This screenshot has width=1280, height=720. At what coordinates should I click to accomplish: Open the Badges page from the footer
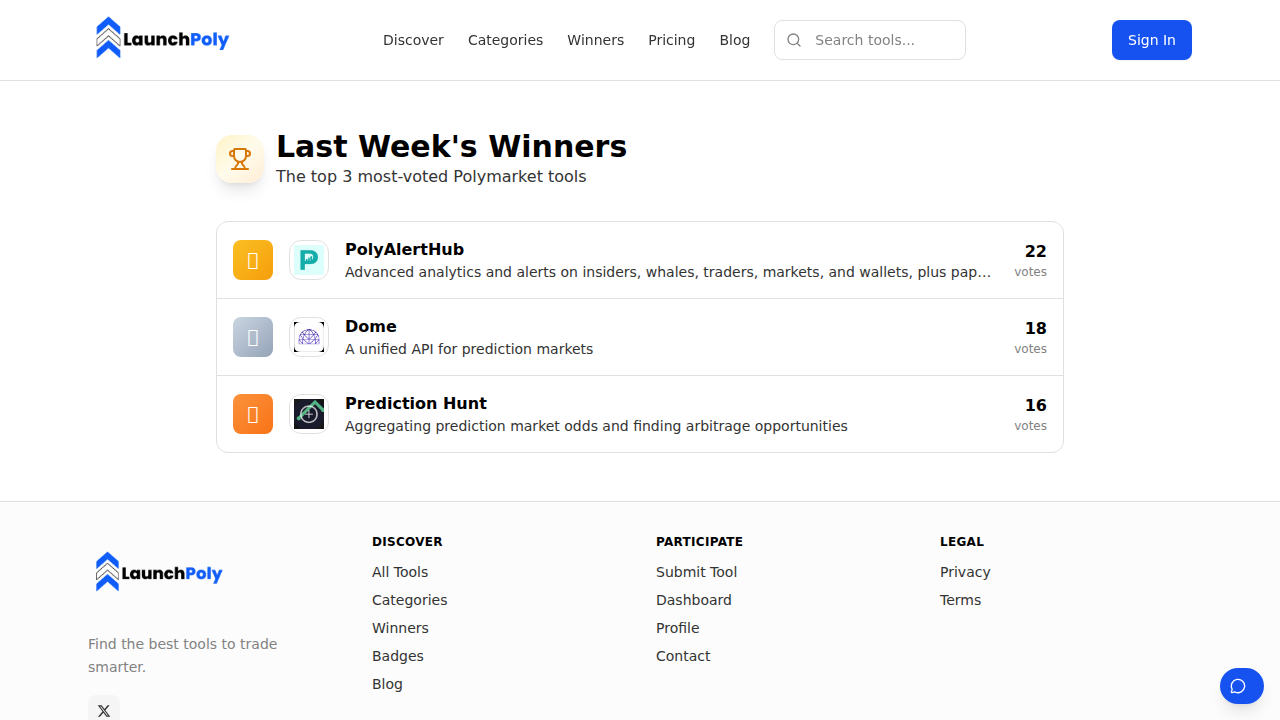[x=397, y=656]
